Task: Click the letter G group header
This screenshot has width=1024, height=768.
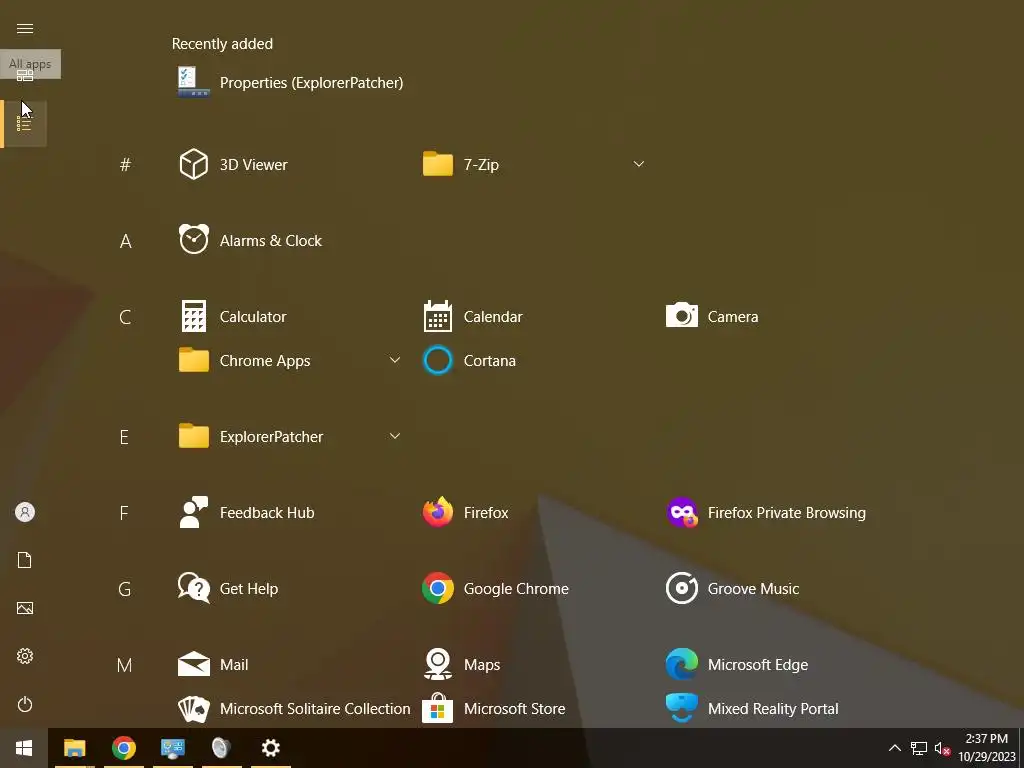Action: pos(125,589)
